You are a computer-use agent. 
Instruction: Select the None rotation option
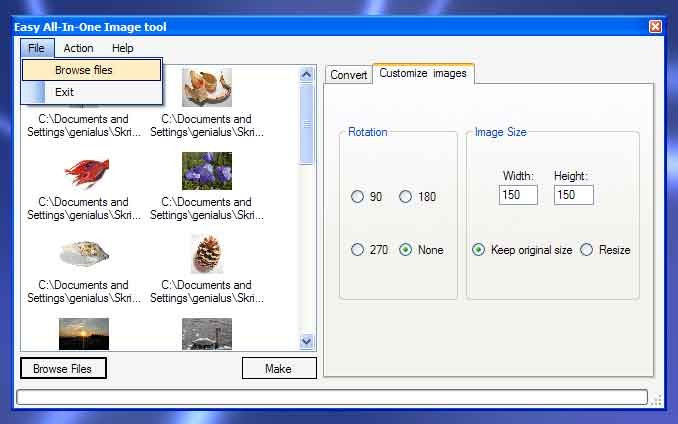pyautogui.click(x=421, y=250)
